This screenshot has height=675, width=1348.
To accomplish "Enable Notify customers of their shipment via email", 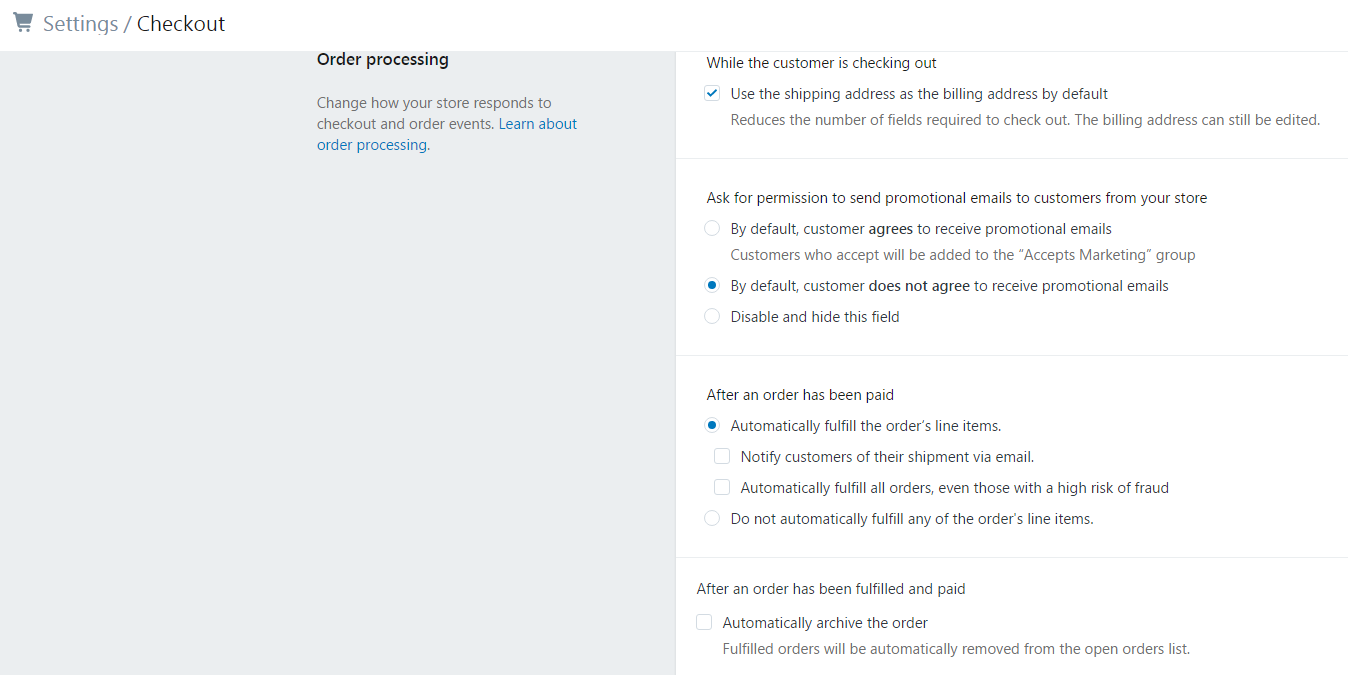I will point(722,457).
